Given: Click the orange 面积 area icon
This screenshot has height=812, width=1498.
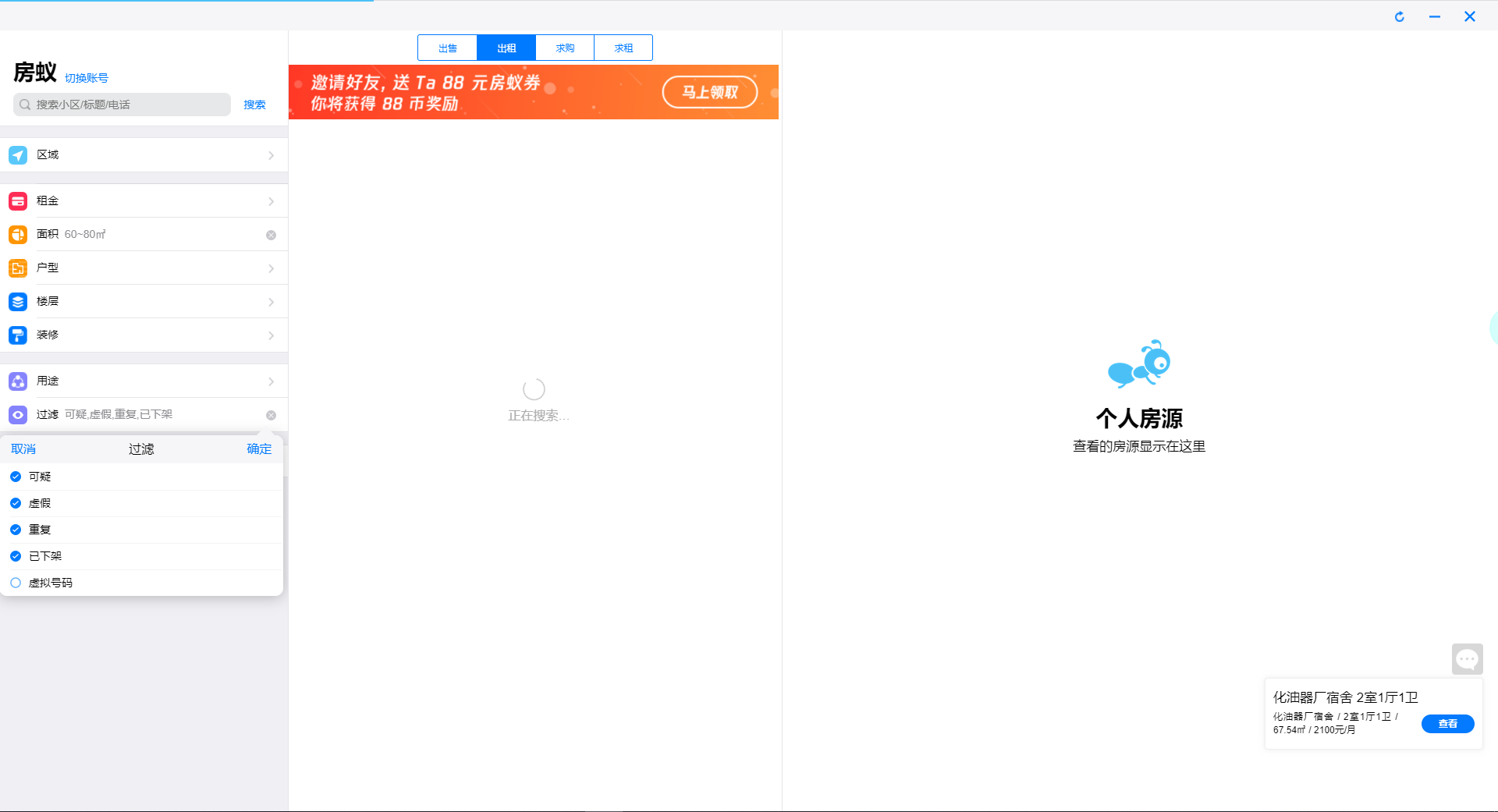Looking at the screenshot, I should click(18, 235).
